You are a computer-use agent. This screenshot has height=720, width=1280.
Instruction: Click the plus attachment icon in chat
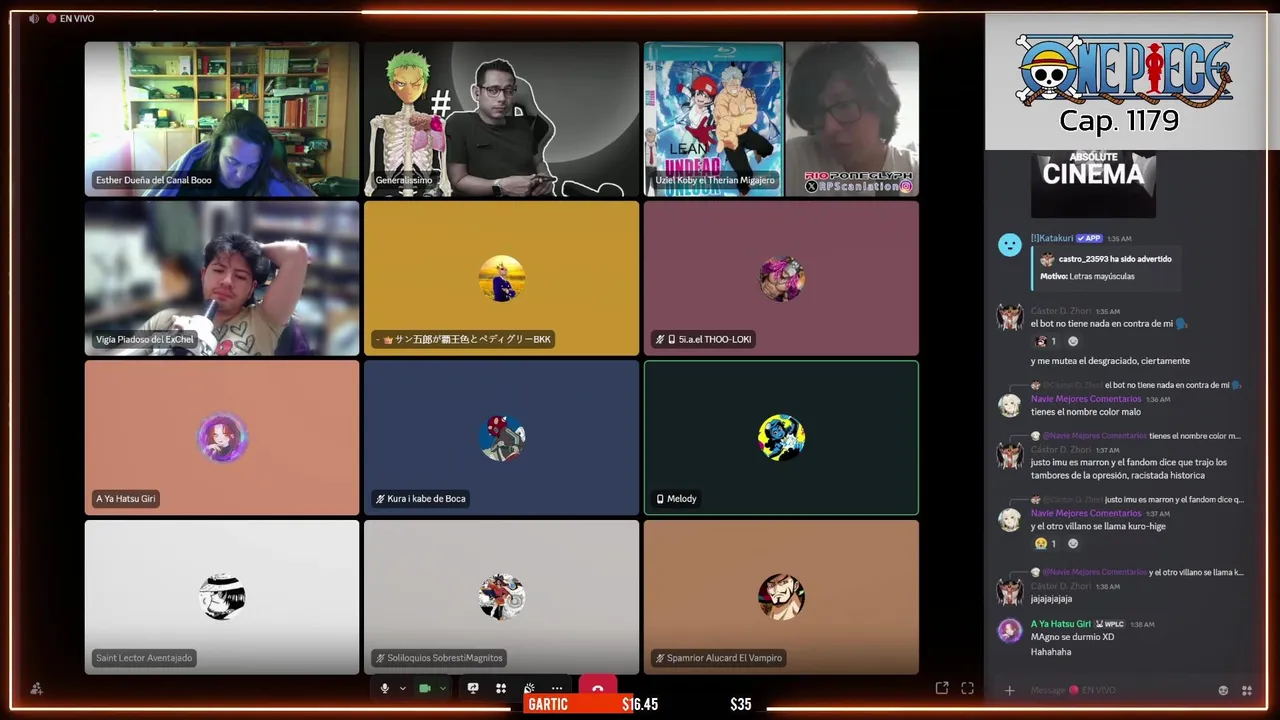1009,690
